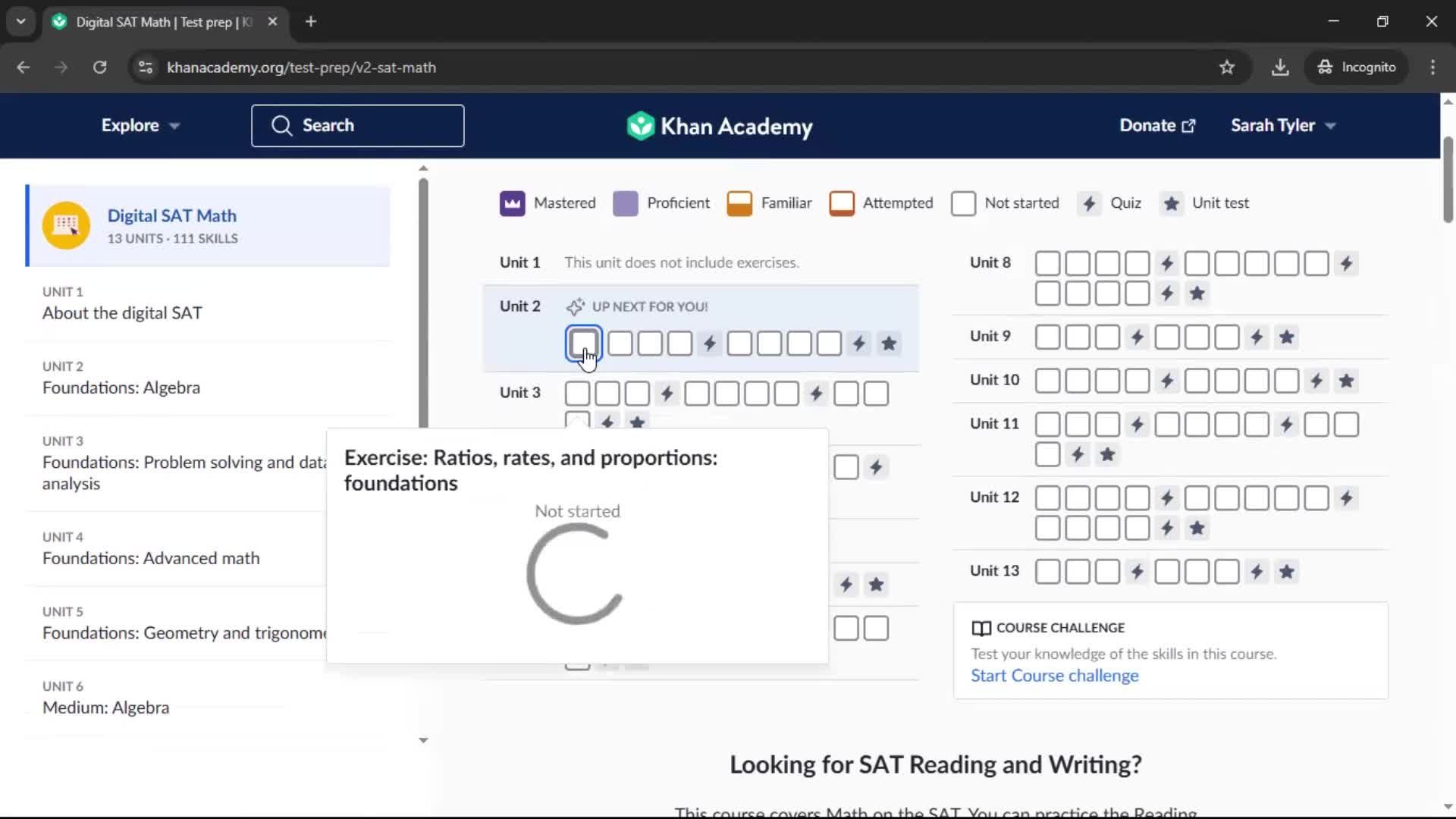Open Unit 1 About the digital SAT
The width and height of the screenshot is (1456, 819).
pyautogui.click(x=208, y=303)
